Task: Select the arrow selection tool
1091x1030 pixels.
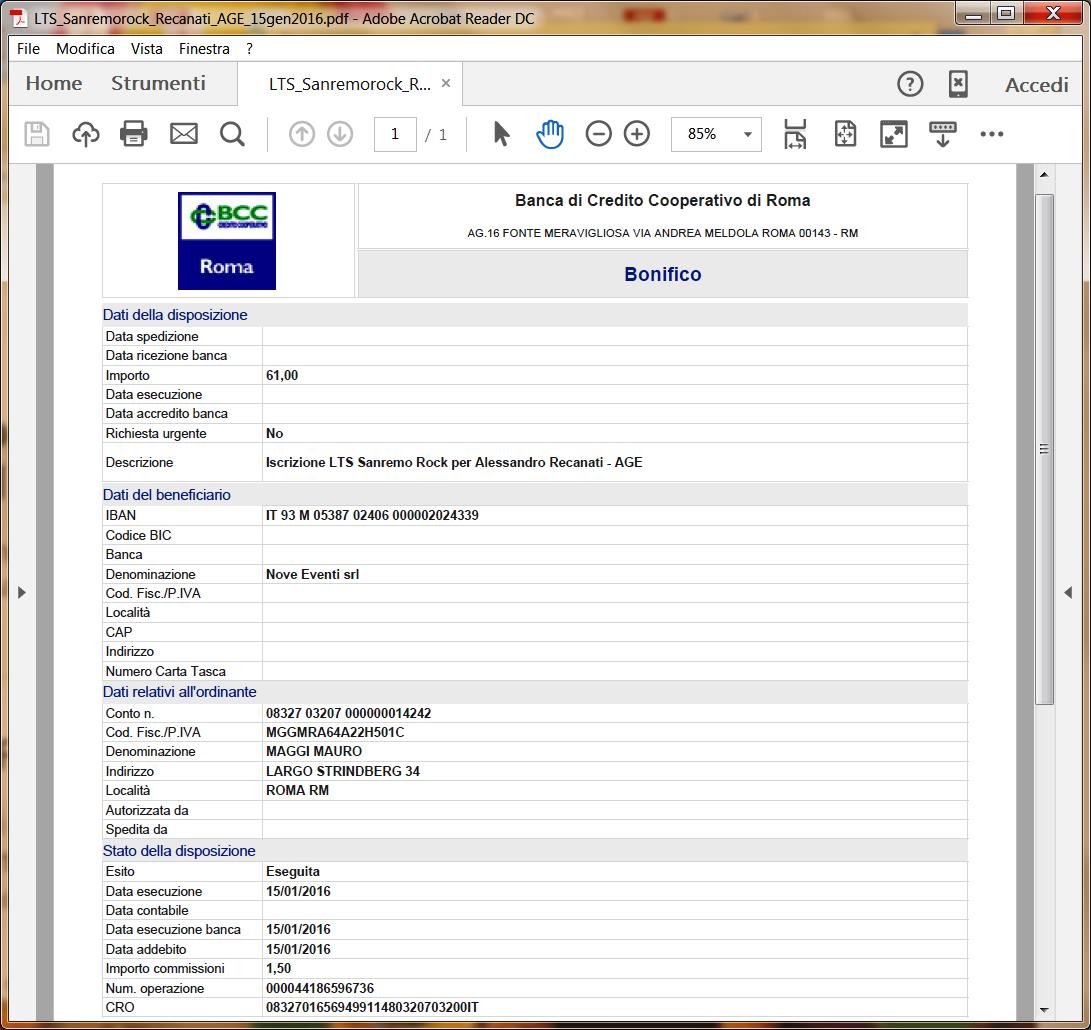Action: 501,134
